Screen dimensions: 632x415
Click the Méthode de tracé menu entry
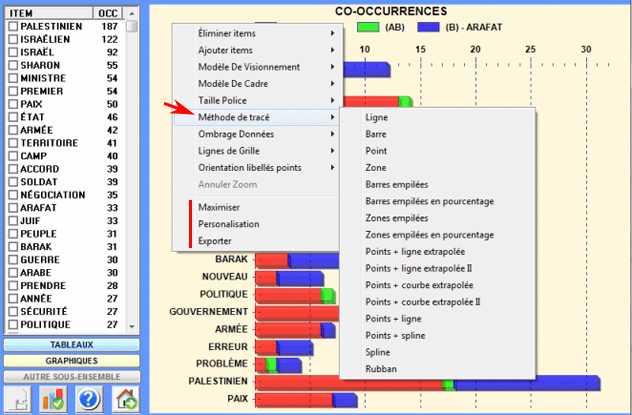[257, 117]
